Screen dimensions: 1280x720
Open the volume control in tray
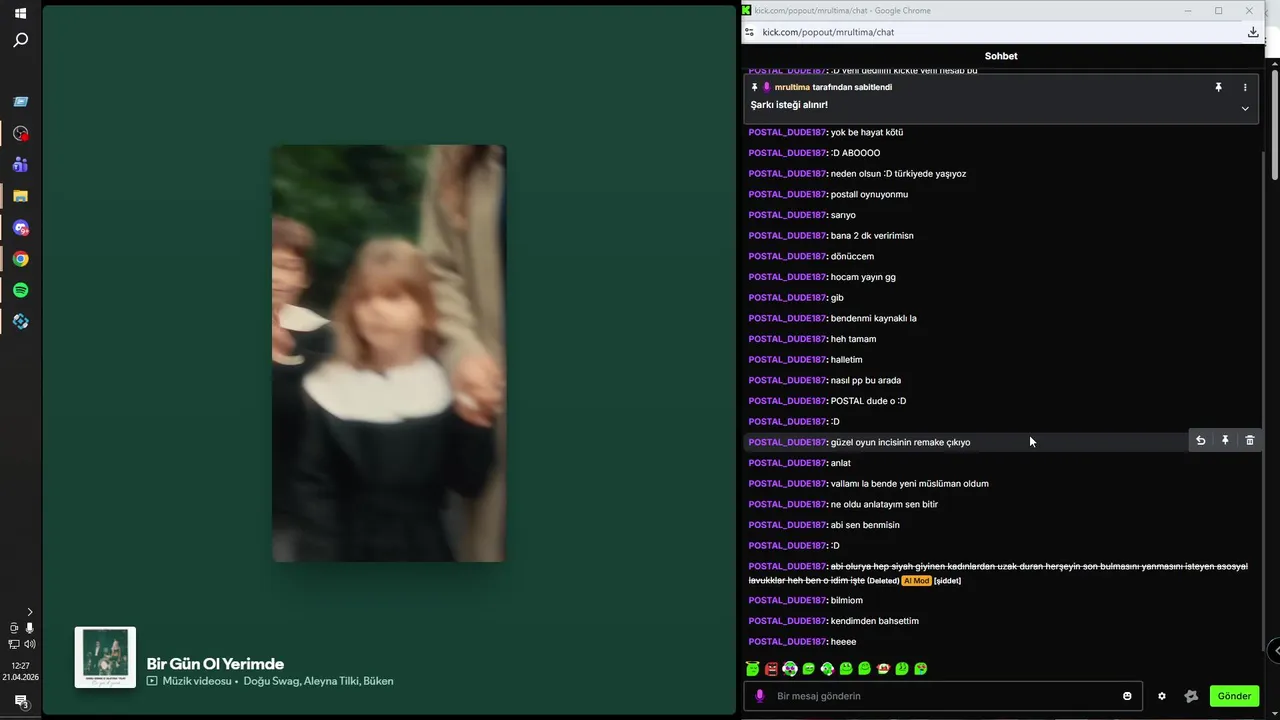(30, 644)
